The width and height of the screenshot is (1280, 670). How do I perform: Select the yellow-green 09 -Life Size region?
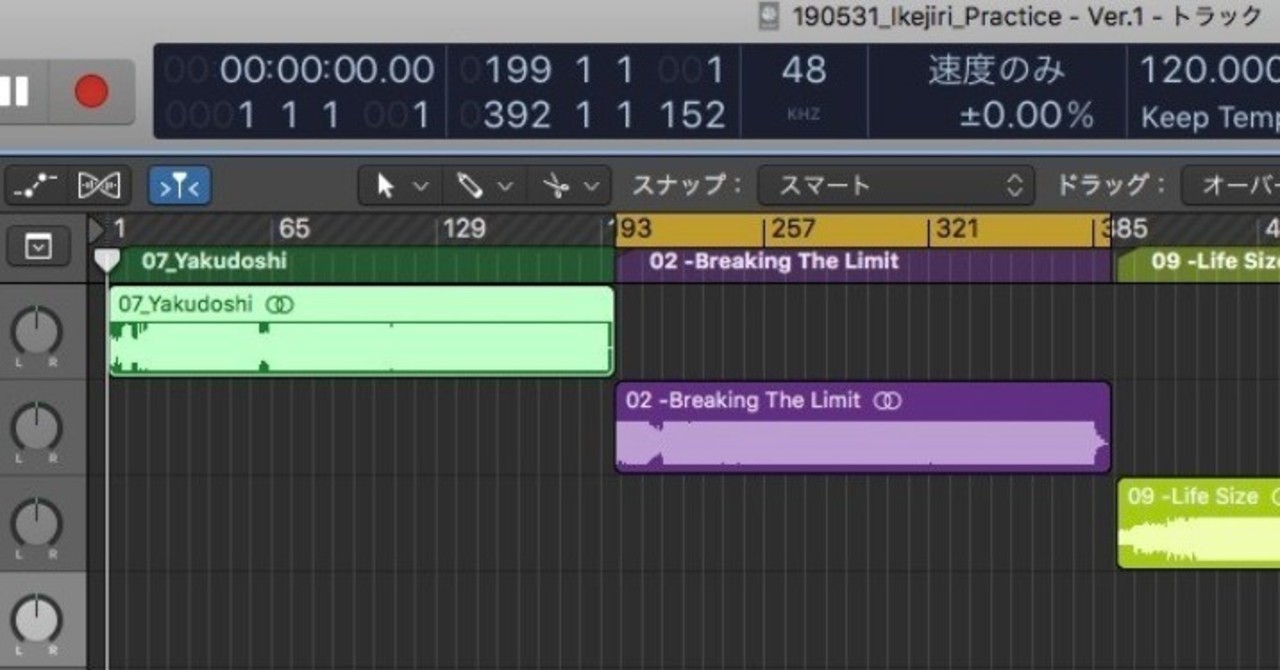pyautogui.click(x=1198, y=522)
